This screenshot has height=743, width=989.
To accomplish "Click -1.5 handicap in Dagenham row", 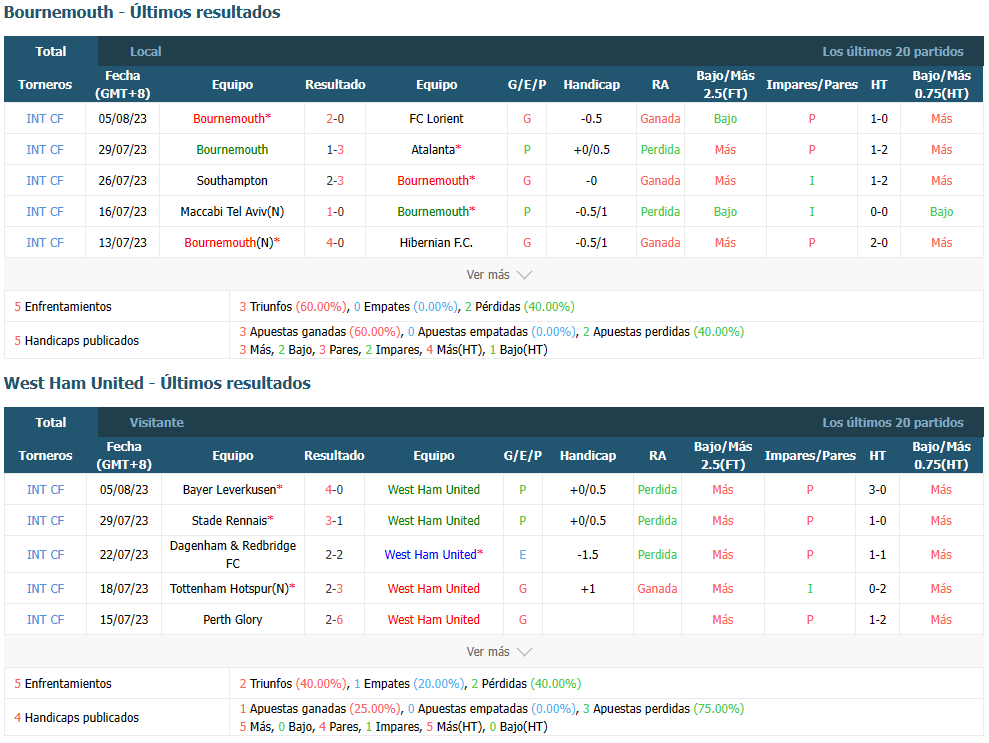I will 588,554.
